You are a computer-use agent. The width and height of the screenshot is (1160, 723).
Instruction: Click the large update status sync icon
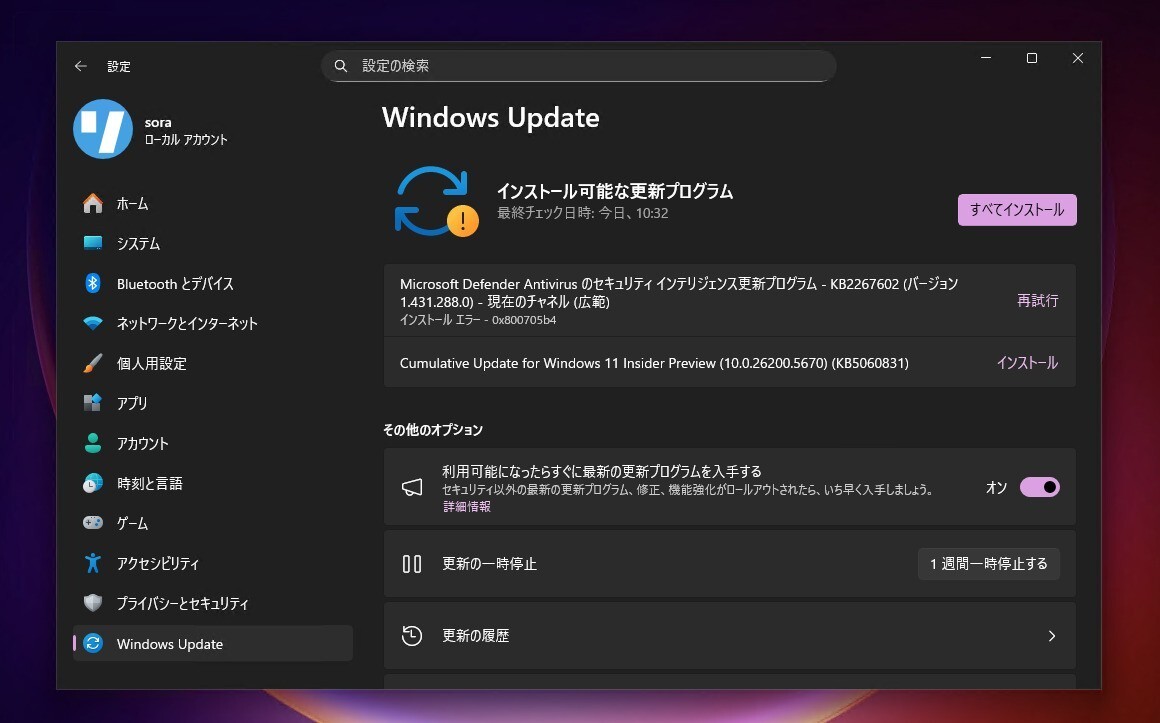(x=436, y=201)
